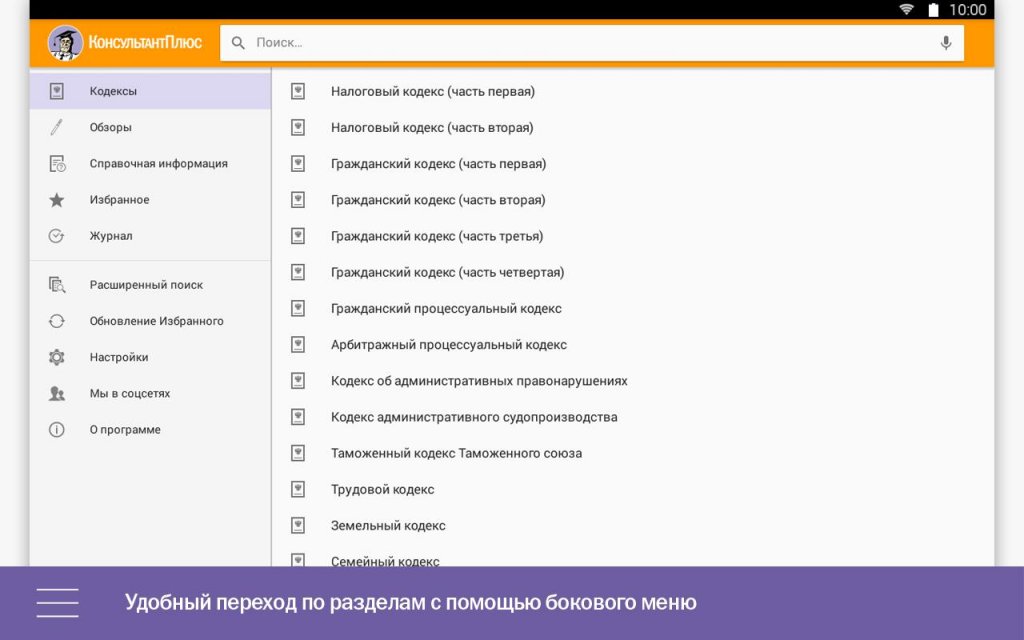Click the Расширенный поиск icon

pyautogui.click(x=57, y=285)
